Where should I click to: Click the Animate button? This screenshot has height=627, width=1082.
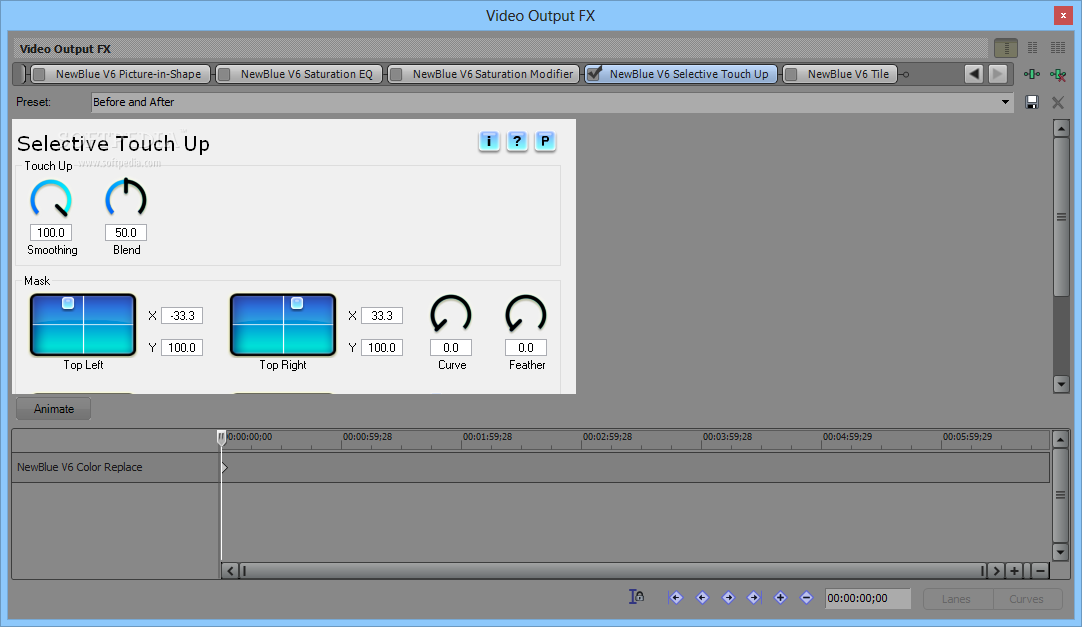pos(54,408)
